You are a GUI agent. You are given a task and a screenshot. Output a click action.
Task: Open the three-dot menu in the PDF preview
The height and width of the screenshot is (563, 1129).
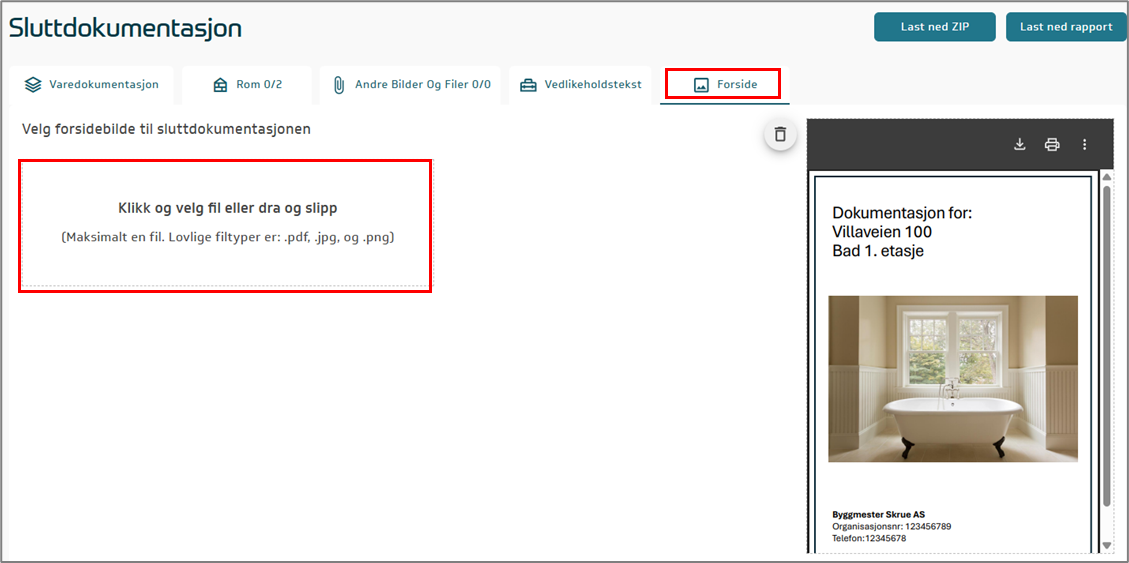(x=1084, y=144)
